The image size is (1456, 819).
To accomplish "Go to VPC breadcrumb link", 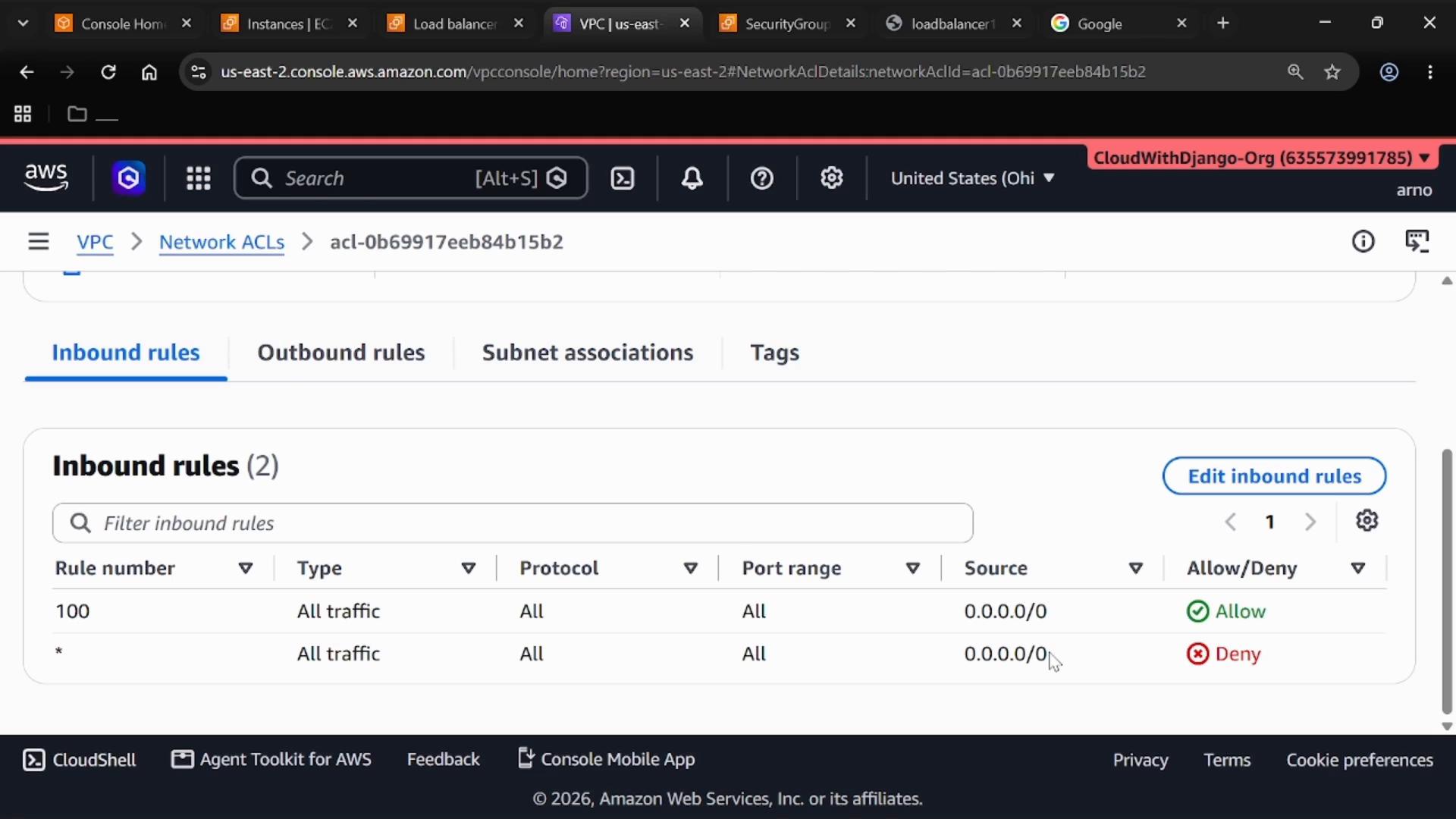I will (95, 242).
